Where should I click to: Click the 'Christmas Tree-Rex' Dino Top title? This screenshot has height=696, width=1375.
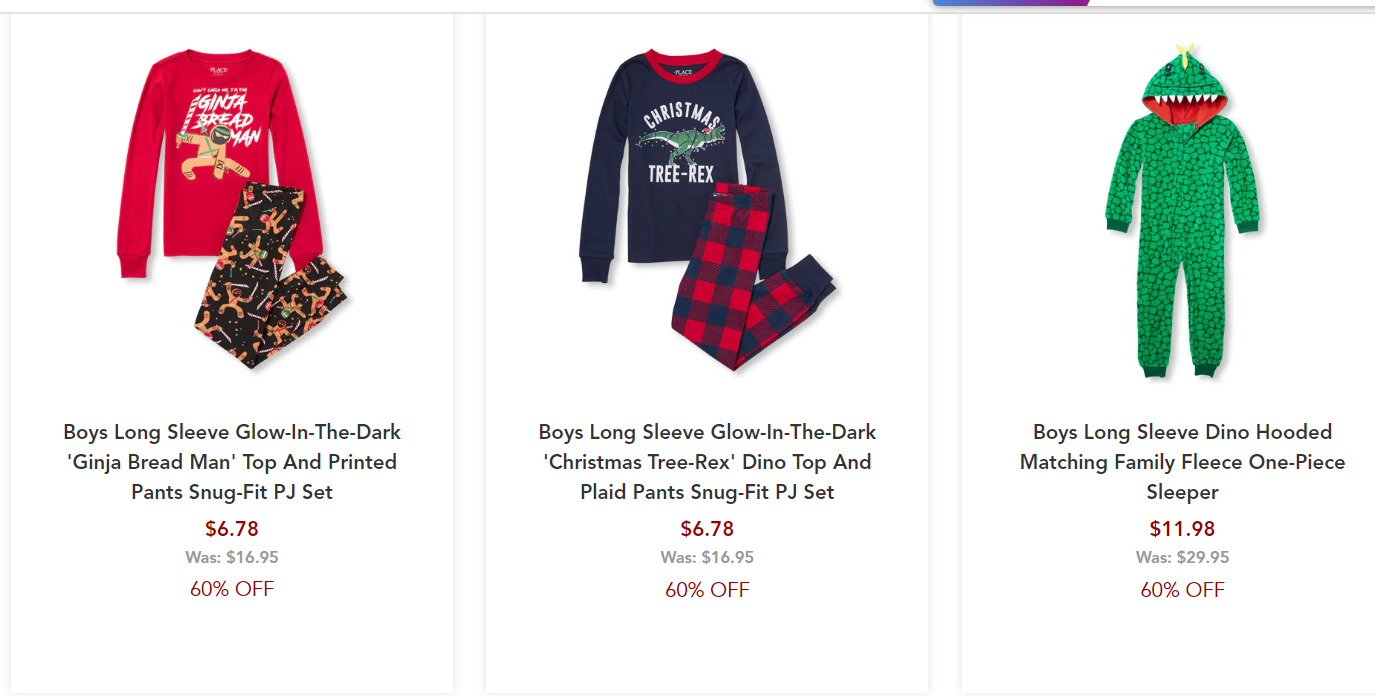pos(707,462)
